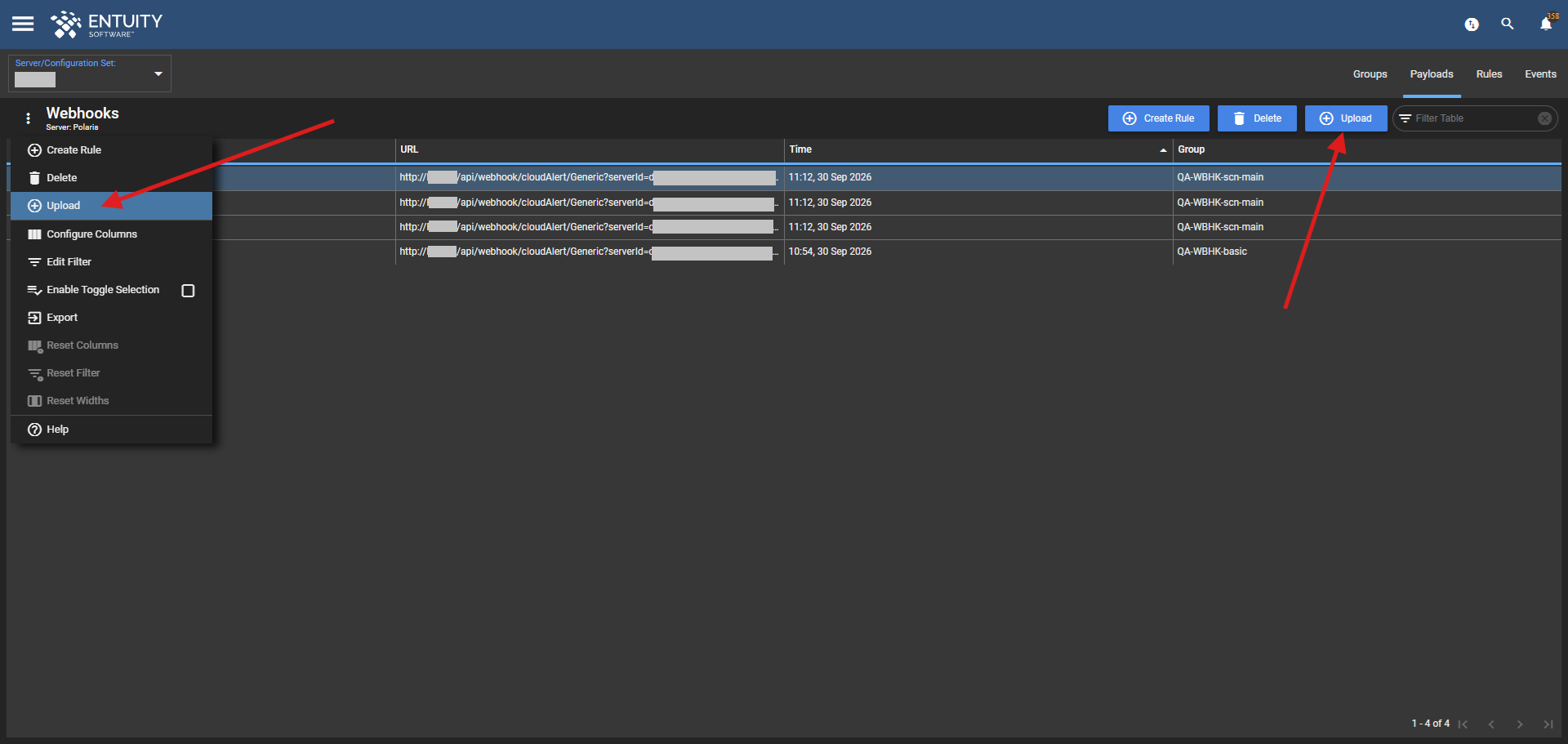Click the round status icon beside search

click(1472, 25)
